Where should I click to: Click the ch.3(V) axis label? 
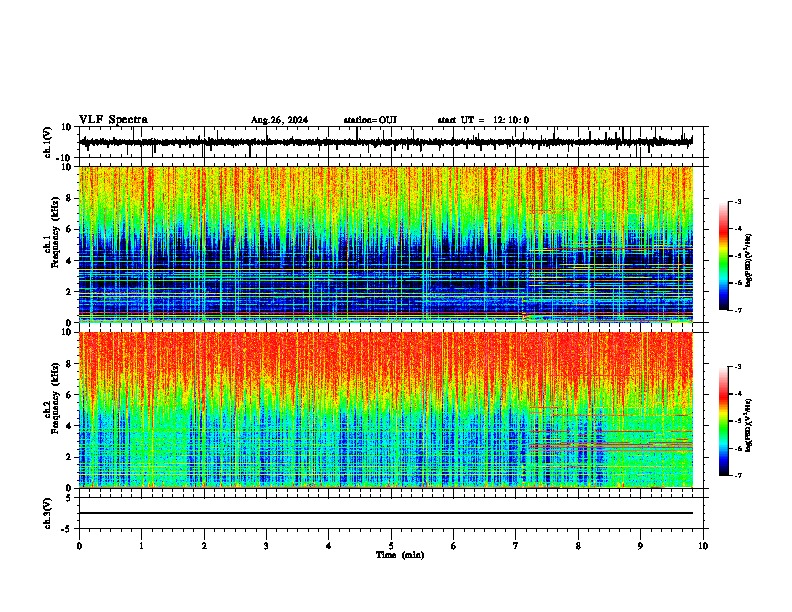pyautogui.click(x=47, y=513)
